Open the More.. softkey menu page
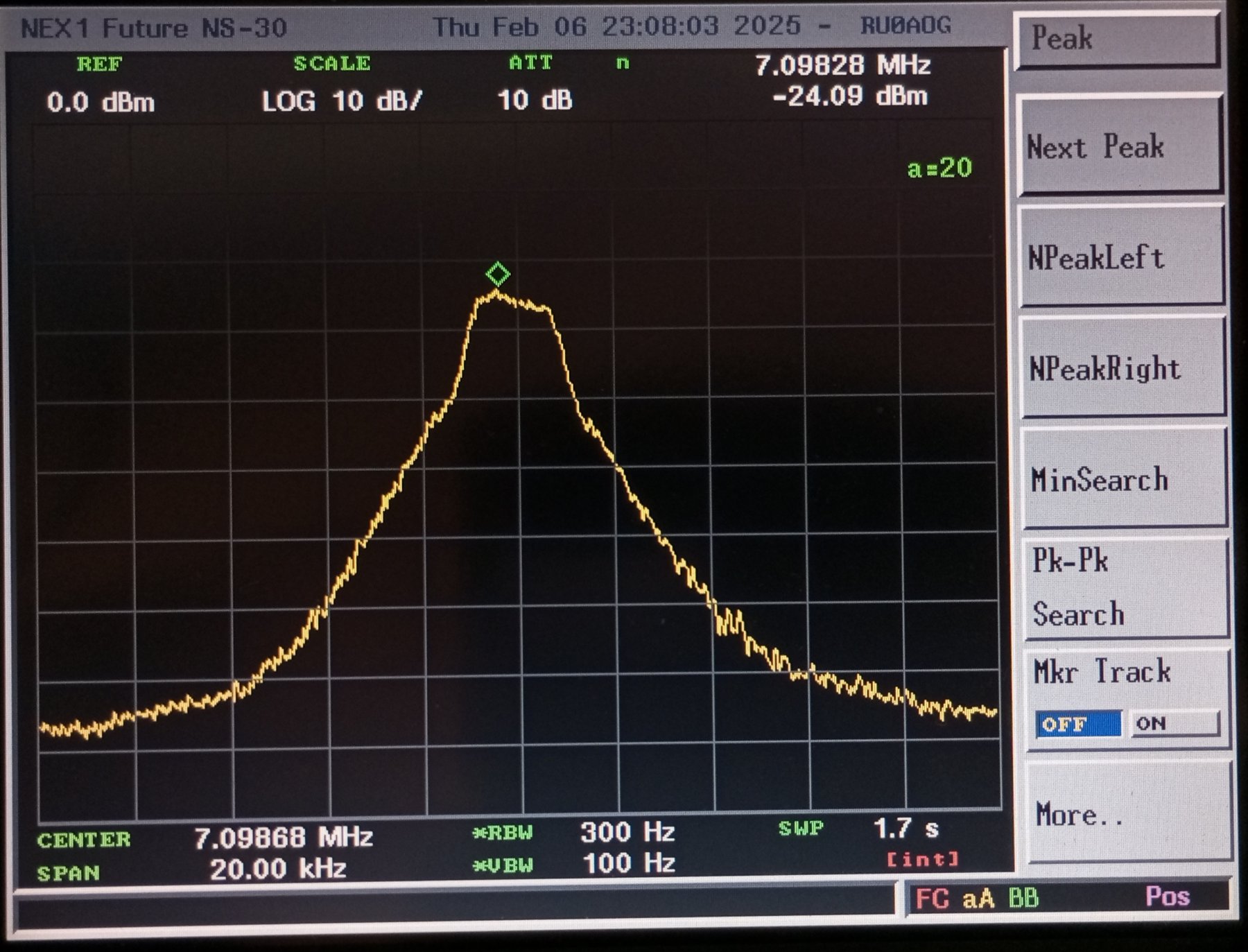Viewport: 1248px width, 952px height. click(1127, 814)
